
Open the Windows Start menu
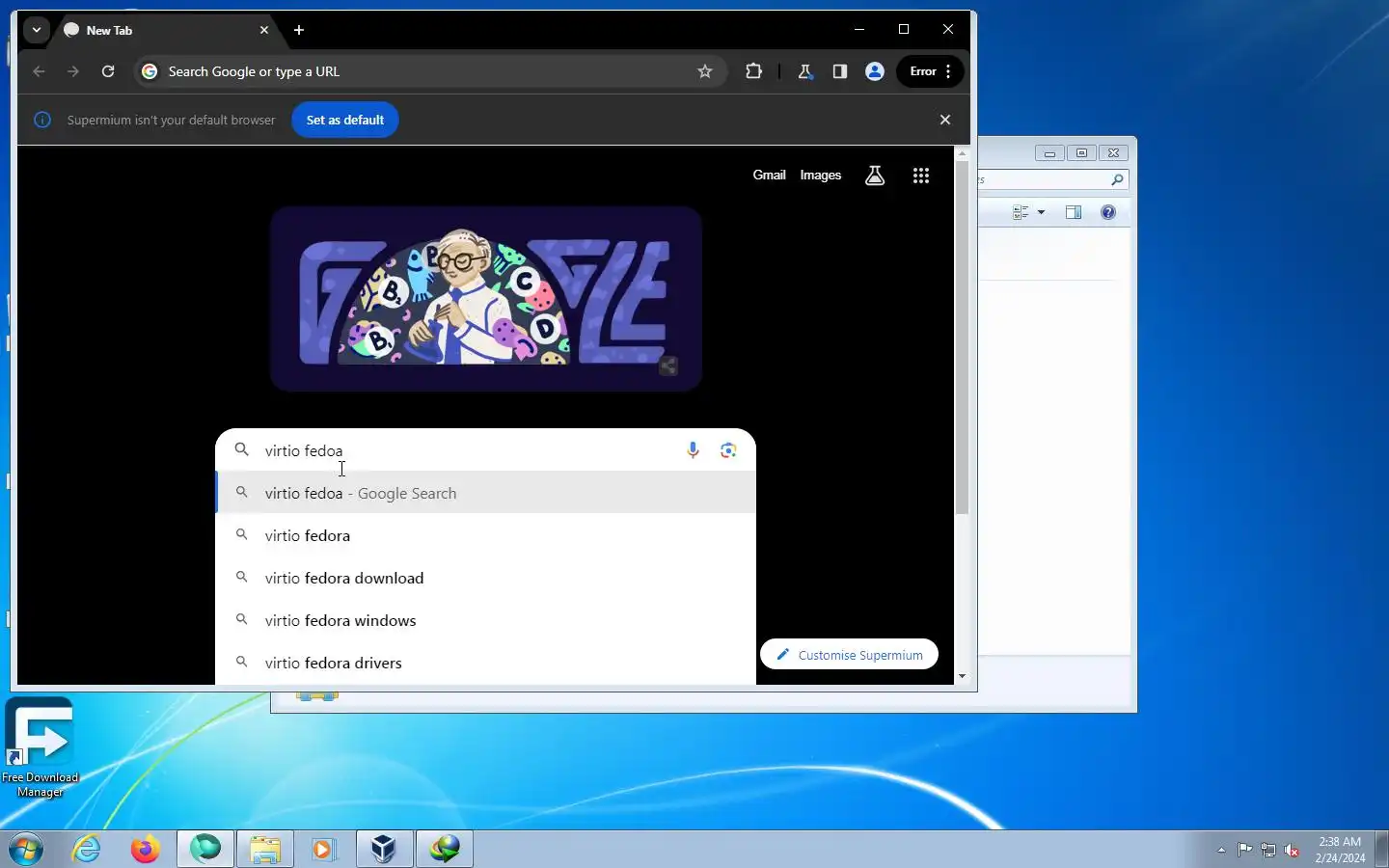pos(26,850)
